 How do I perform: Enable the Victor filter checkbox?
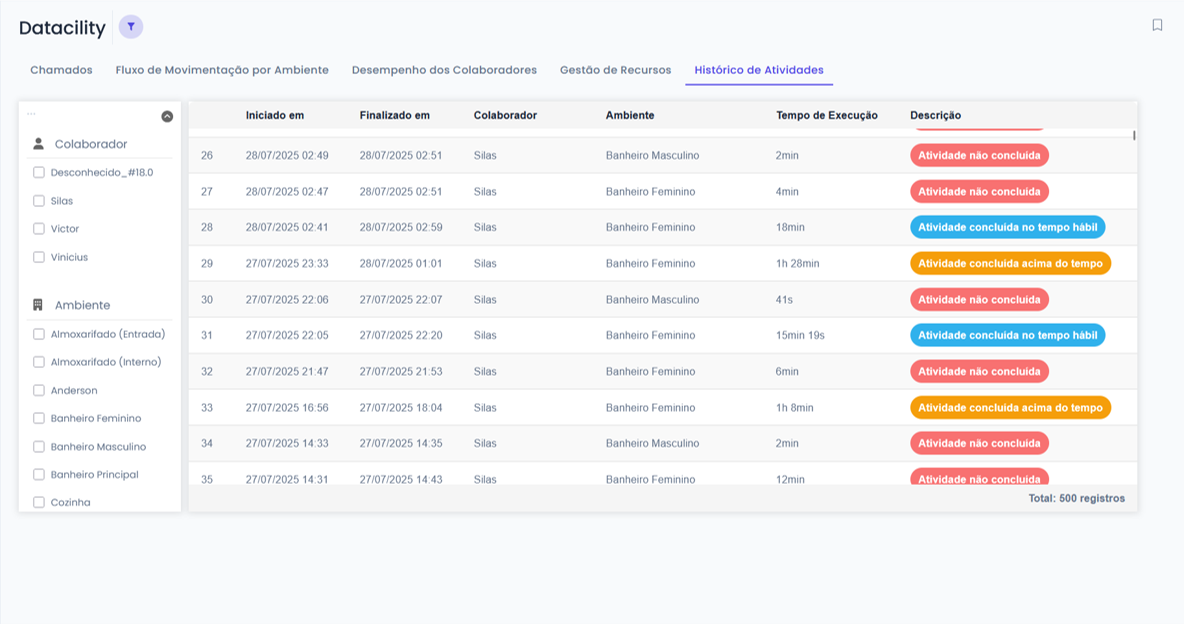click(39, 229)
